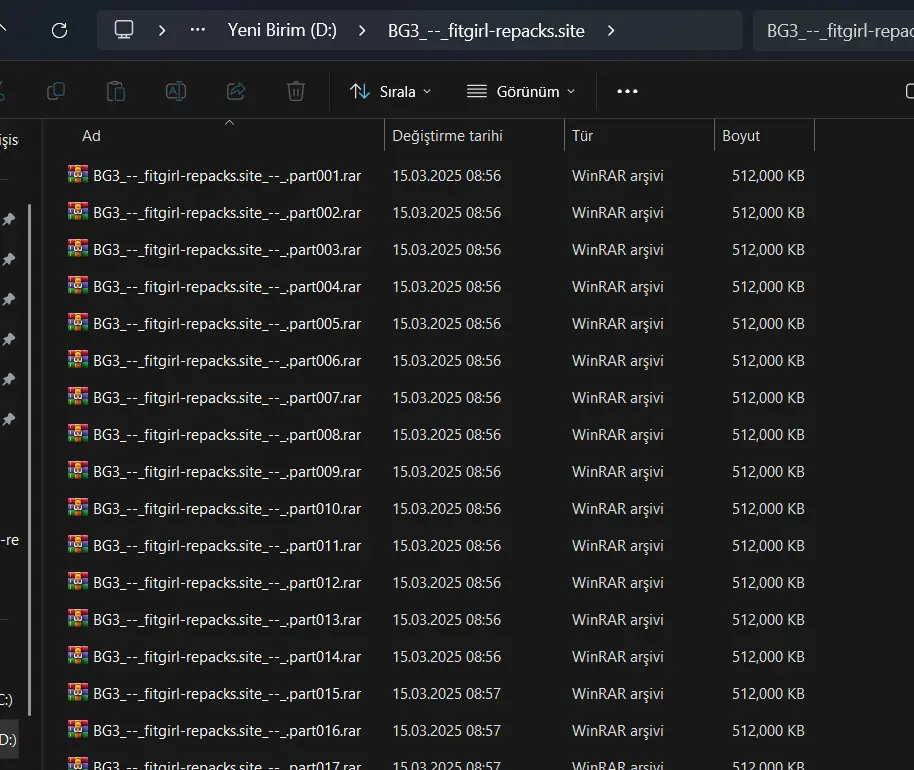The image size is (914, 770).
Task: Expand chevron after Yeni Birim (D:)
Action: click(362, 30)
